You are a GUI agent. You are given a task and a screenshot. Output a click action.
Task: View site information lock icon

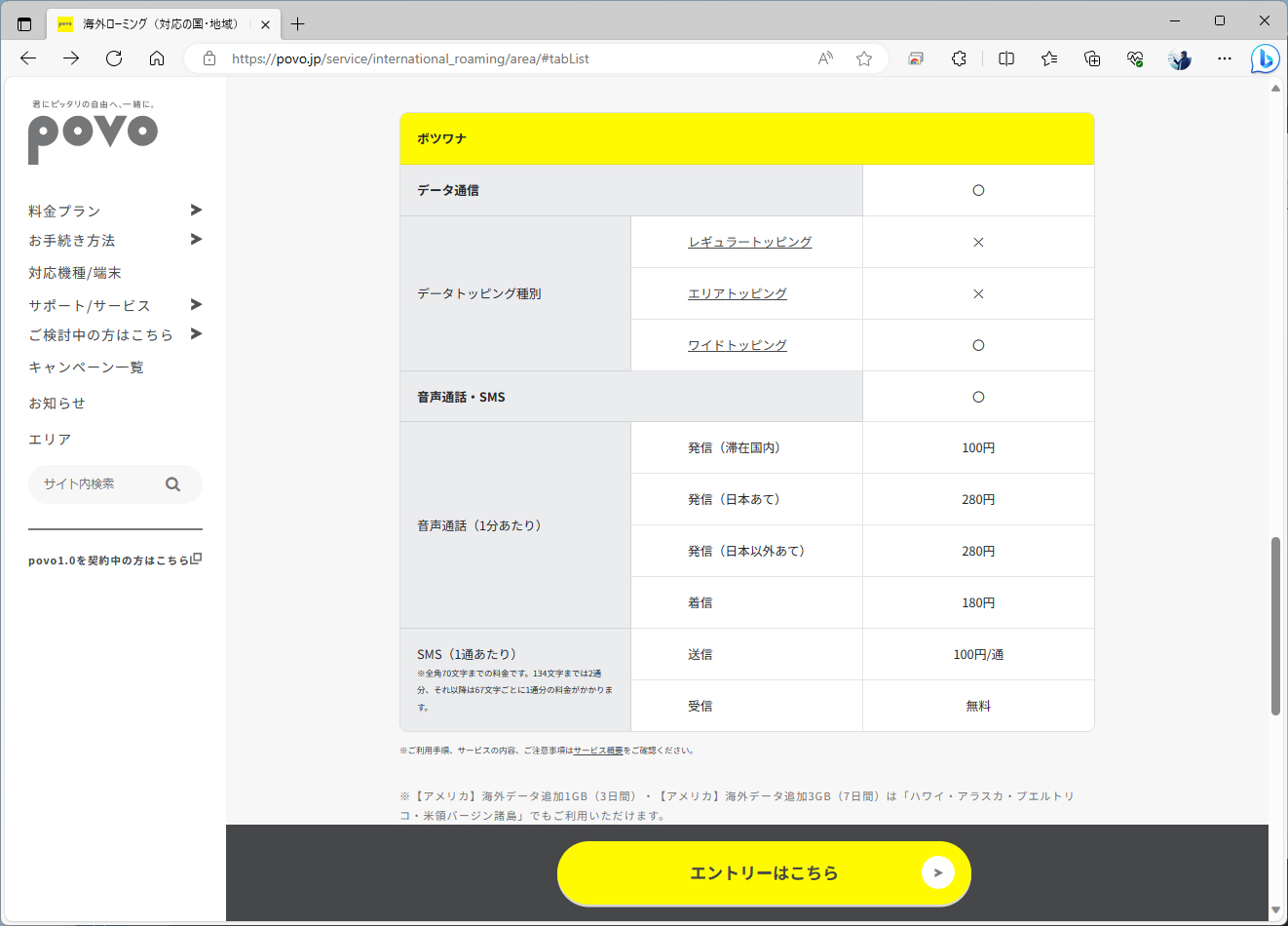[x=209, y=58]
